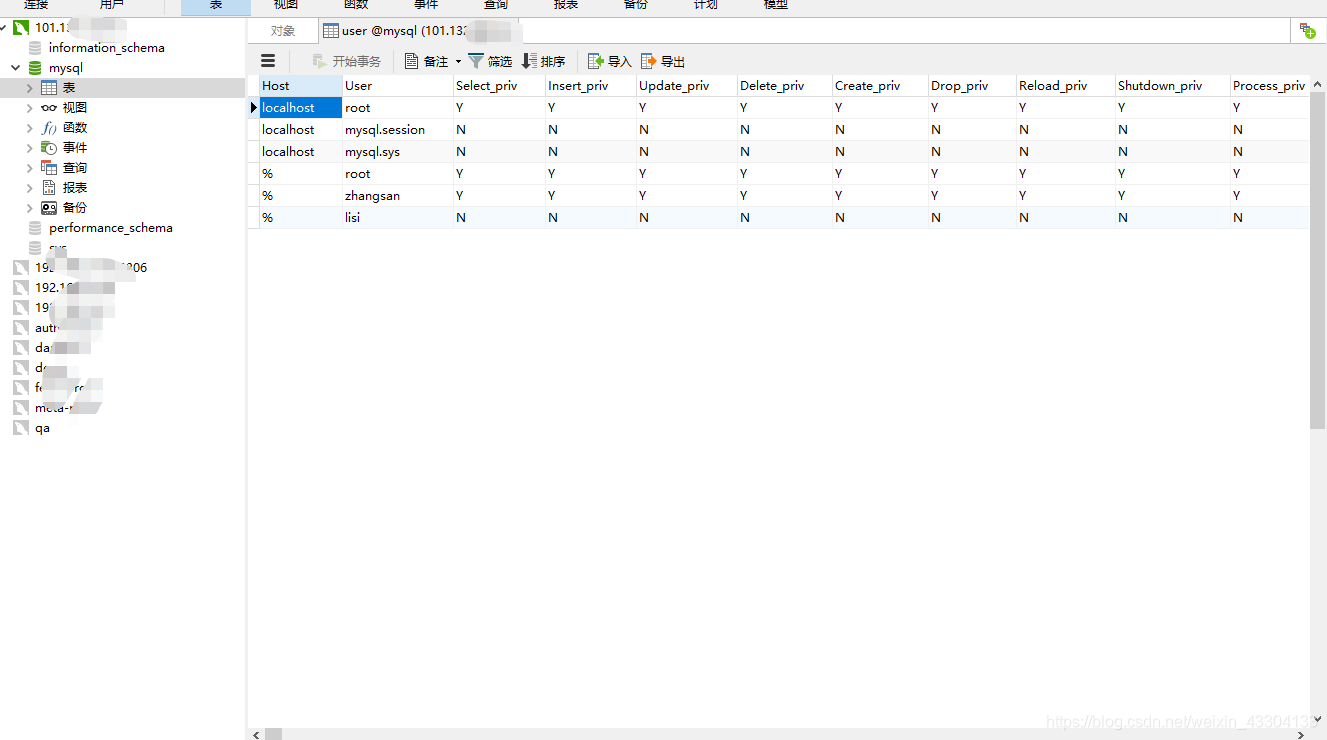Click the information_schema database icon

click(x=36, y=47)
